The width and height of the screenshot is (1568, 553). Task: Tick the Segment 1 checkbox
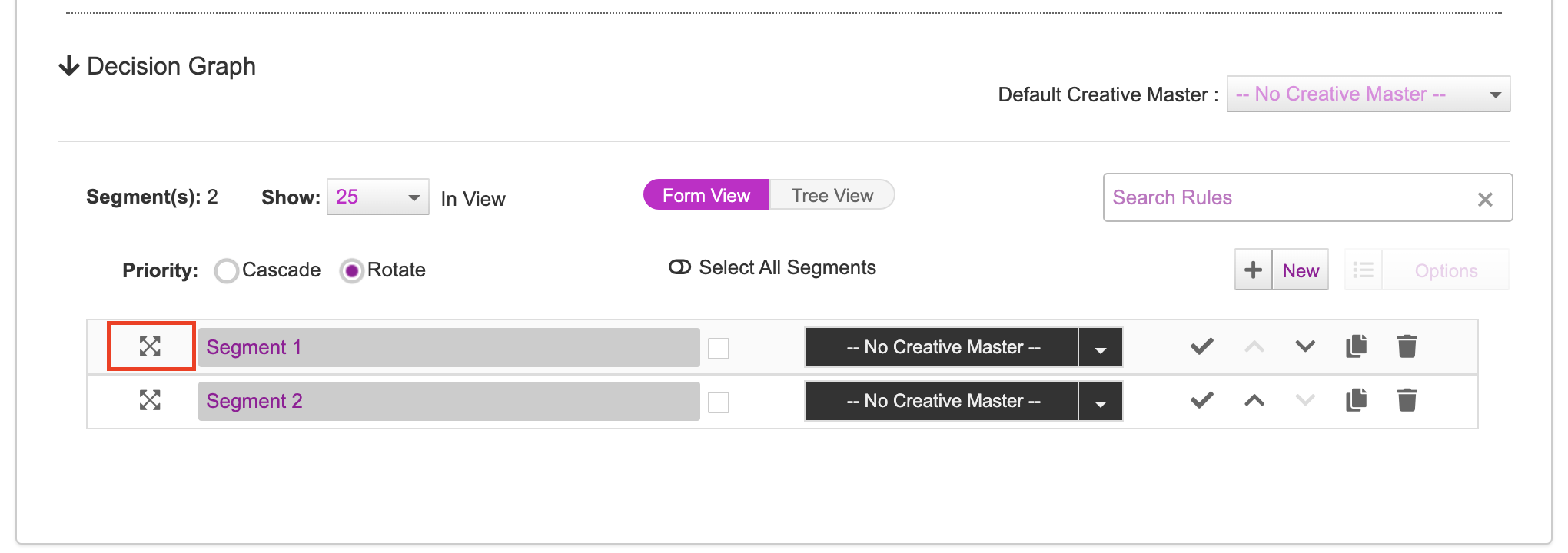tap(719, 349)
